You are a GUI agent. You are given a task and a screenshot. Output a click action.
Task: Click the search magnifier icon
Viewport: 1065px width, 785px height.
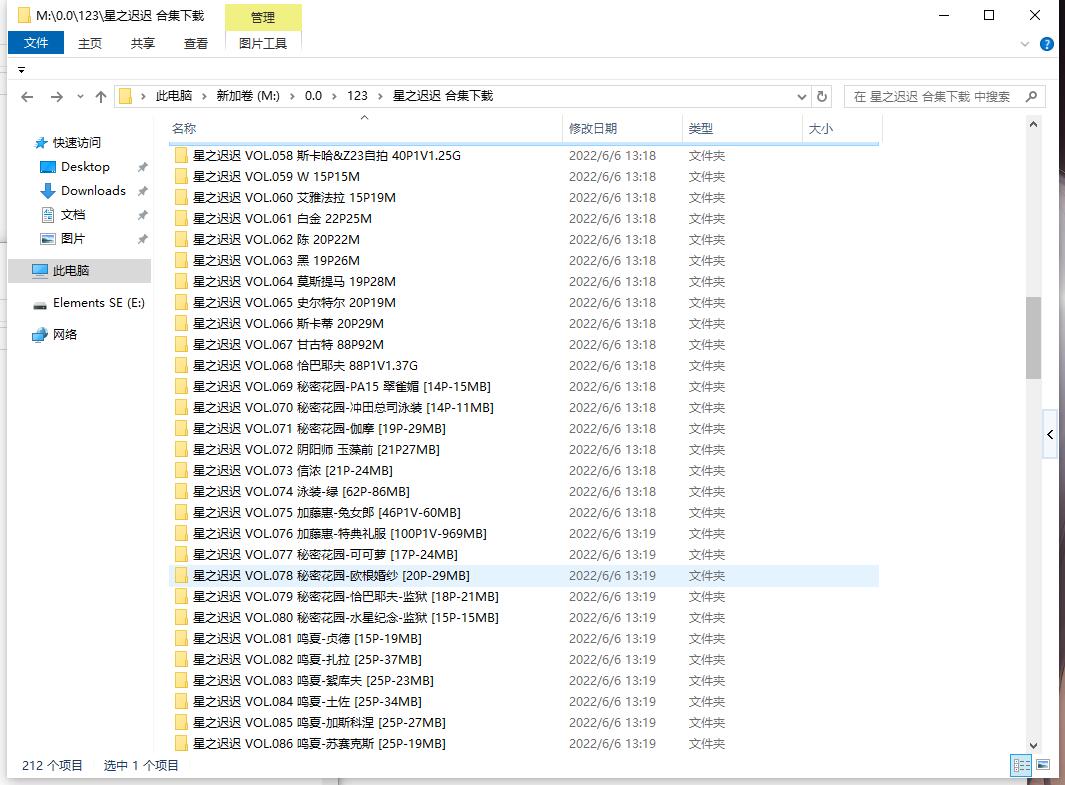(1031, 96)
